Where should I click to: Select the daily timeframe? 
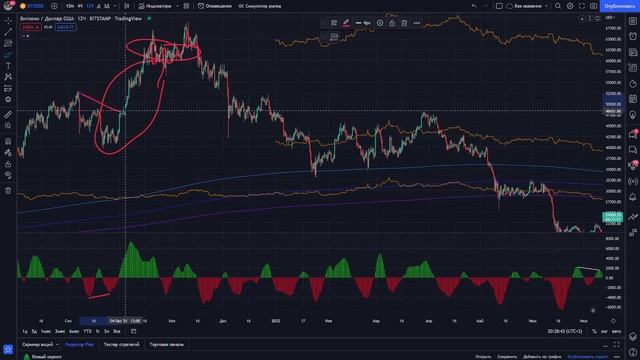98,6
